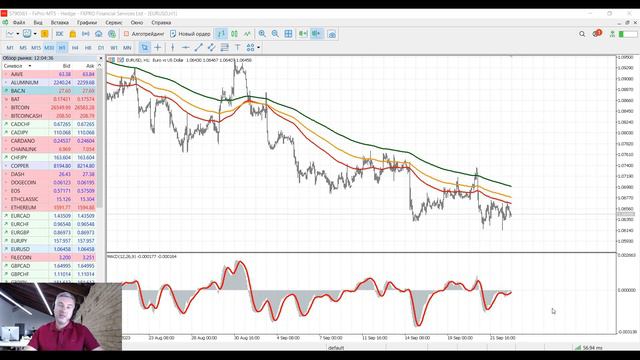This screenshot has height=360, width=640.
Task: Click the indicator icon in chart title
Action: point(120,60)
